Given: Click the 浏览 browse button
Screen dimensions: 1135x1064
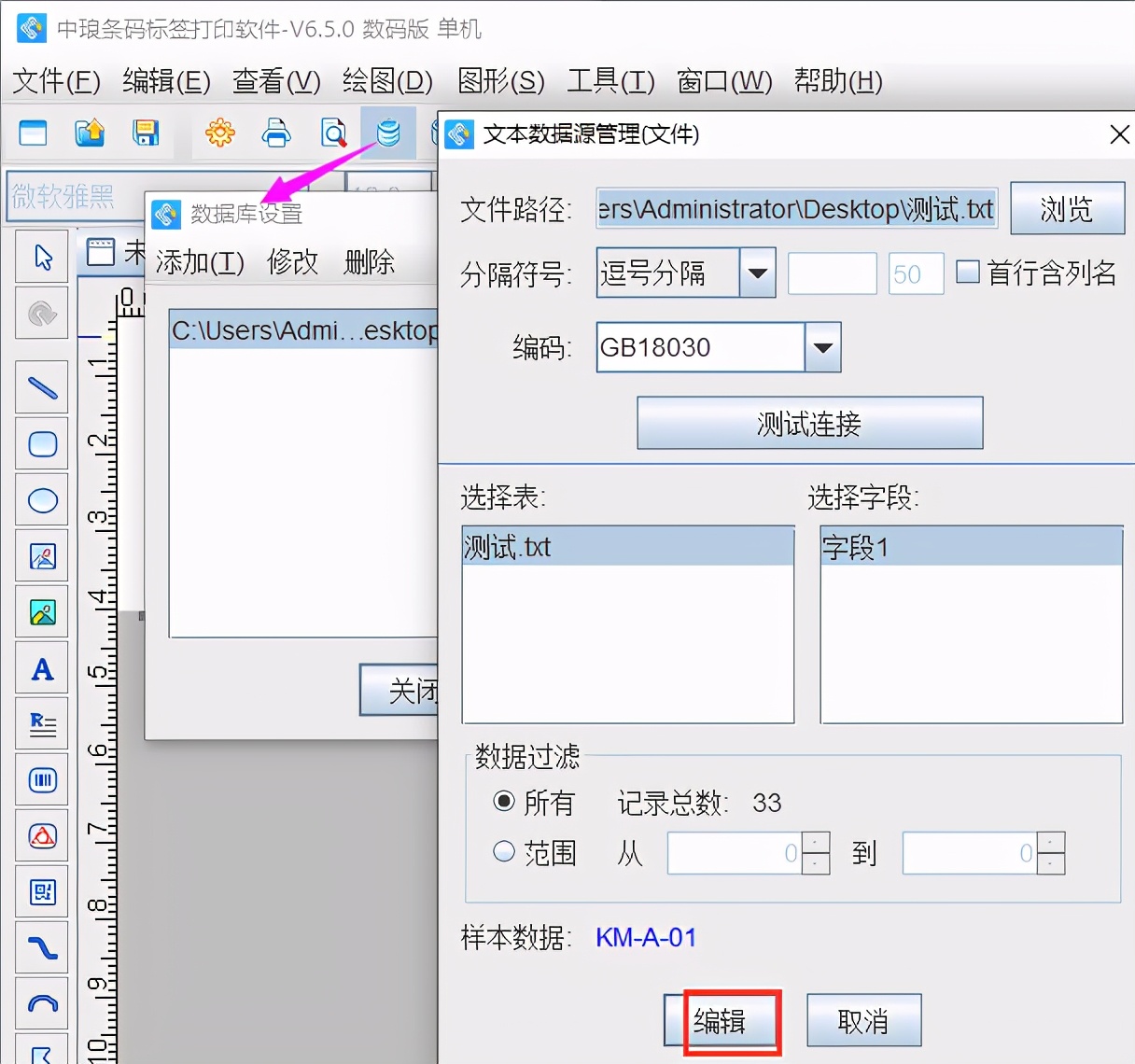Looking at the screenshot, I should pos(1067,208).
